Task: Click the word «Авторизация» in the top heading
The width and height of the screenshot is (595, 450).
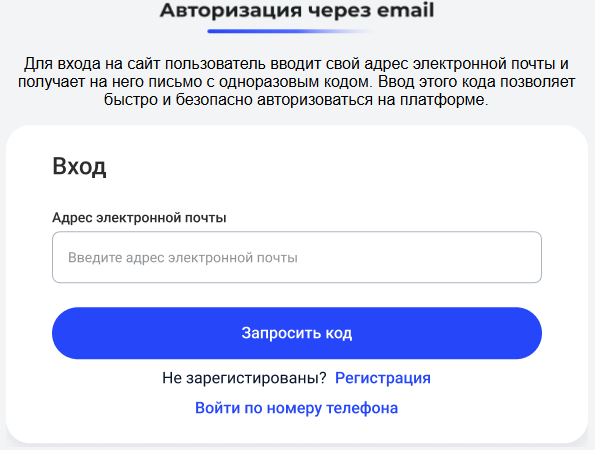Action: [x=231, y=11]
